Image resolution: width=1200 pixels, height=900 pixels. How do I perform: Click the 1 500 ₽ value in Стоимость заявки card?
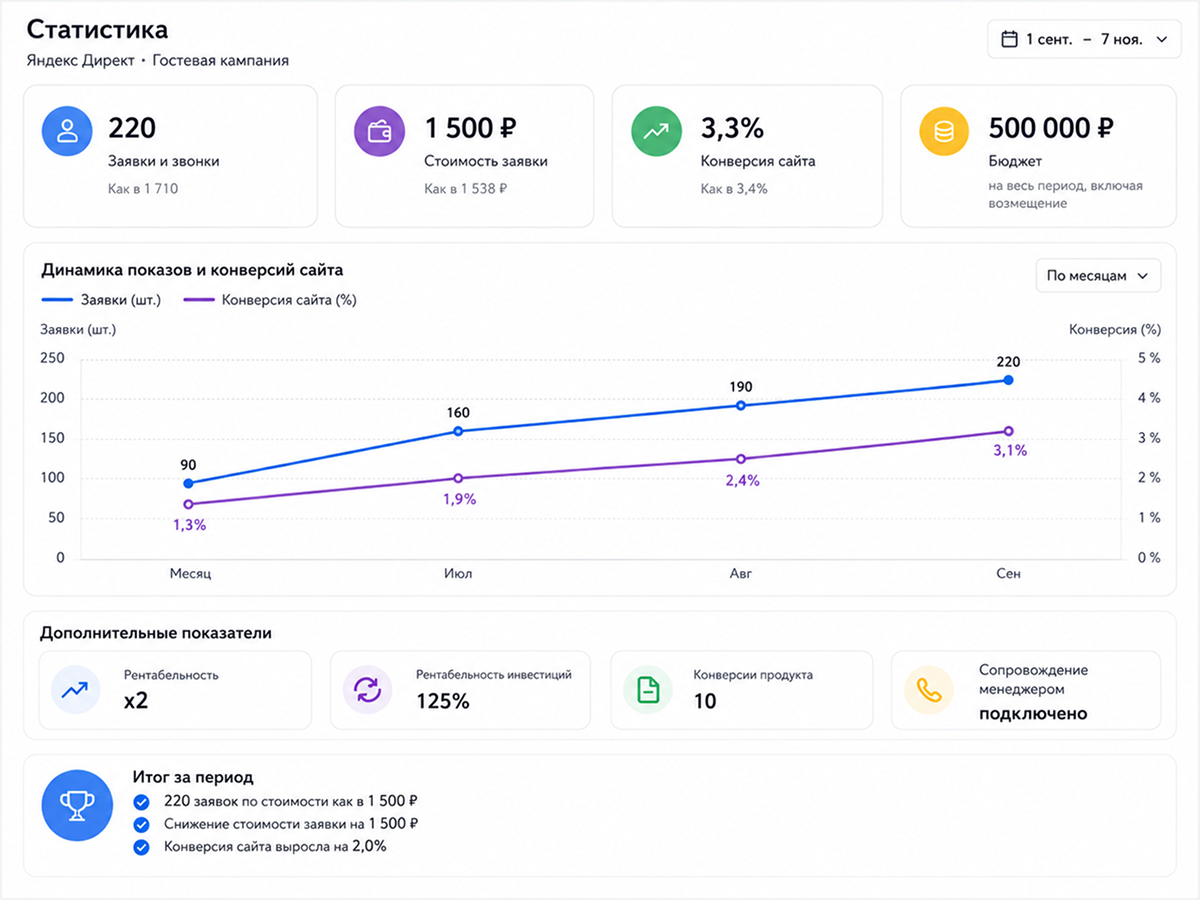pyautogui.click(x=470, y=128)
